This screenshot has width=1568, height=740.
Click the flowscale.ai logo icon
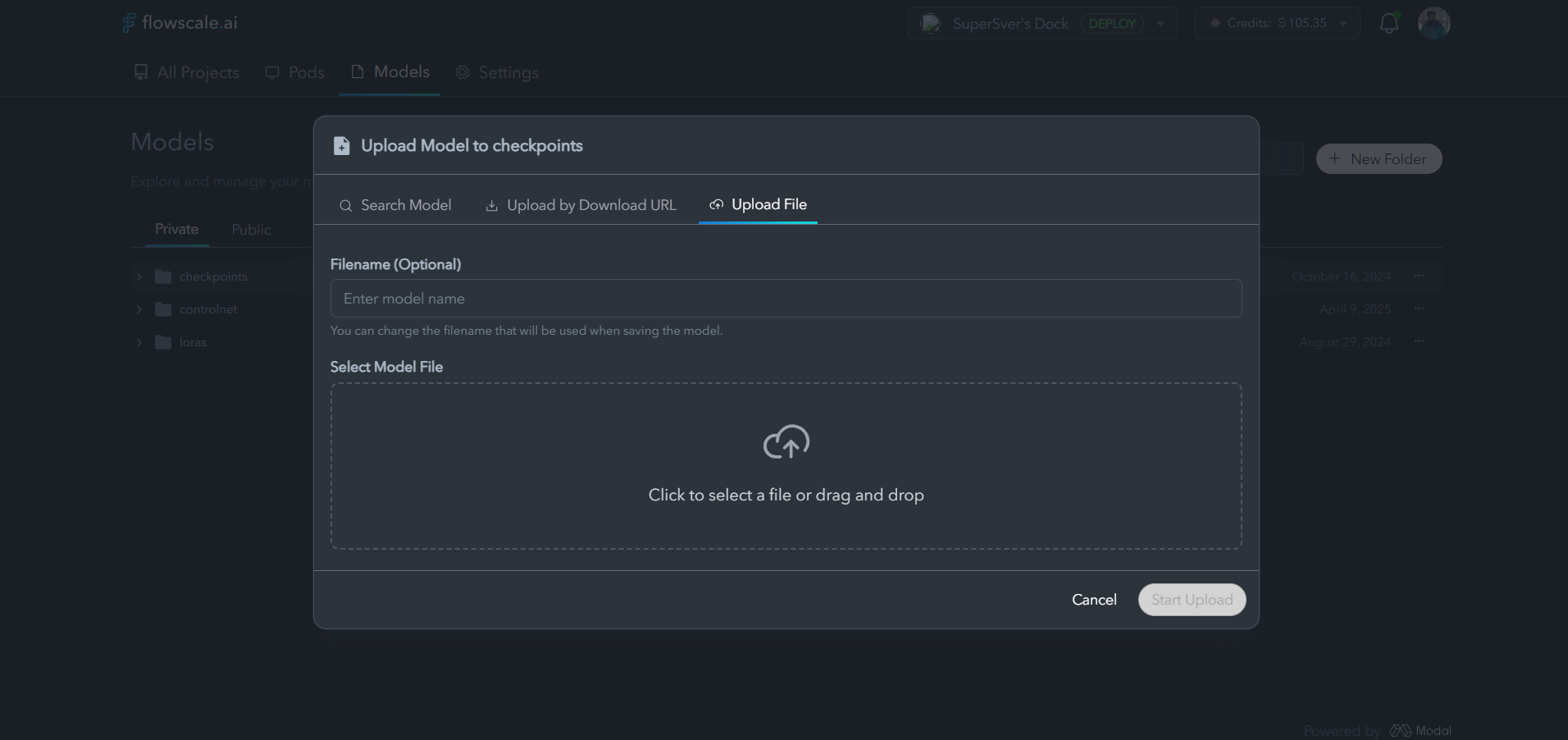128,22
